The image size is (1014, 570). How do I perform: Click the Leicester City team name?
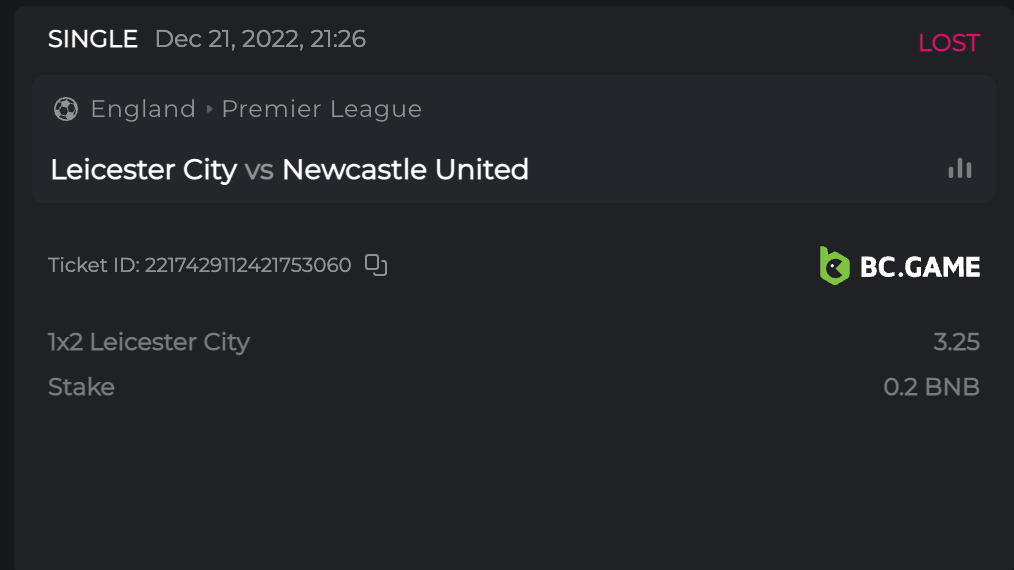tap(143, 170)
